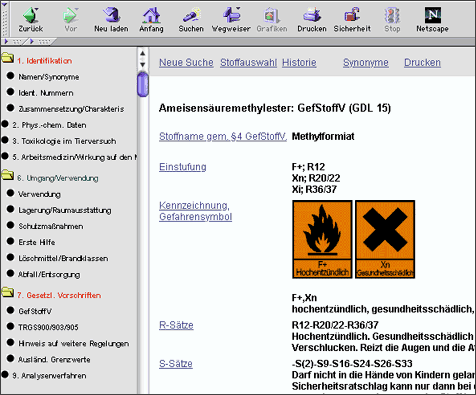The image size is (476, 395).
Task: Click the Grafiken images icon
Action: coord(272,15)
